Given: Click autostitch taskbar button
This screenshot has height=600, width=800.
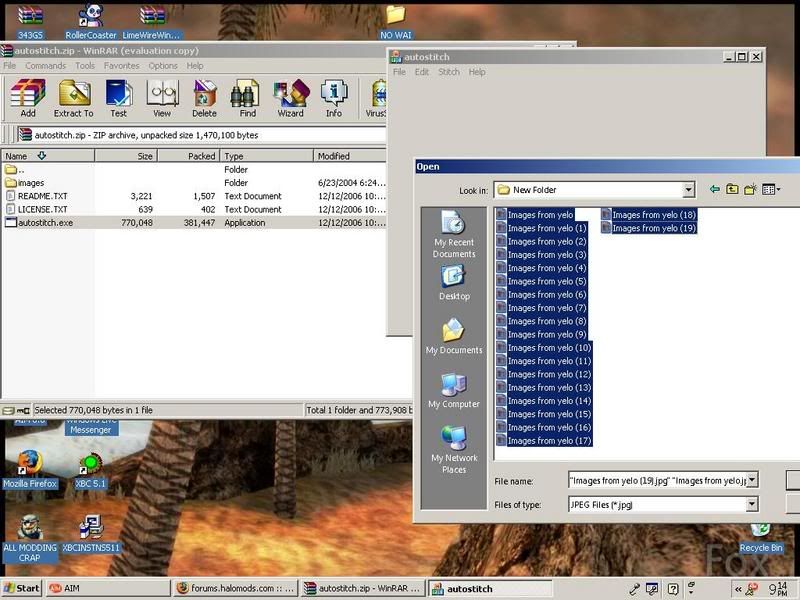Looking at the screenshot, I should (x=490, y=588).
